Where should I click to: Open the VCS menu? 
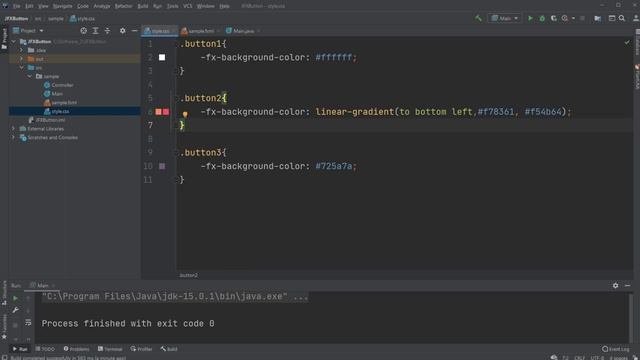point(187,6)
